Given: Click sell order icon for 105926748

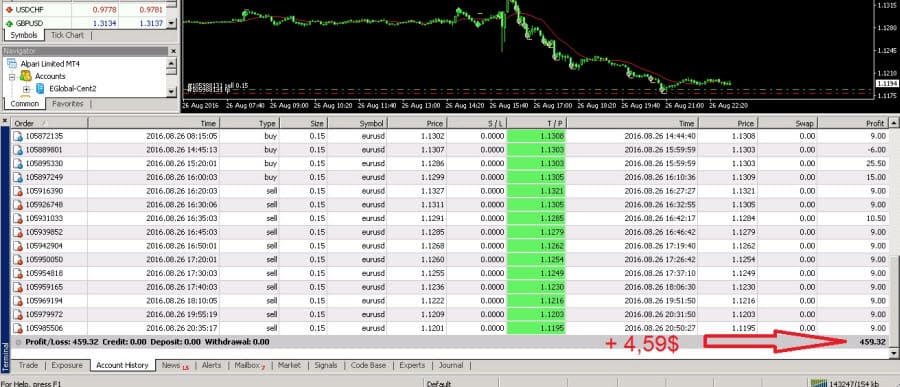Looking at the screenshot, I should (17, 205).
